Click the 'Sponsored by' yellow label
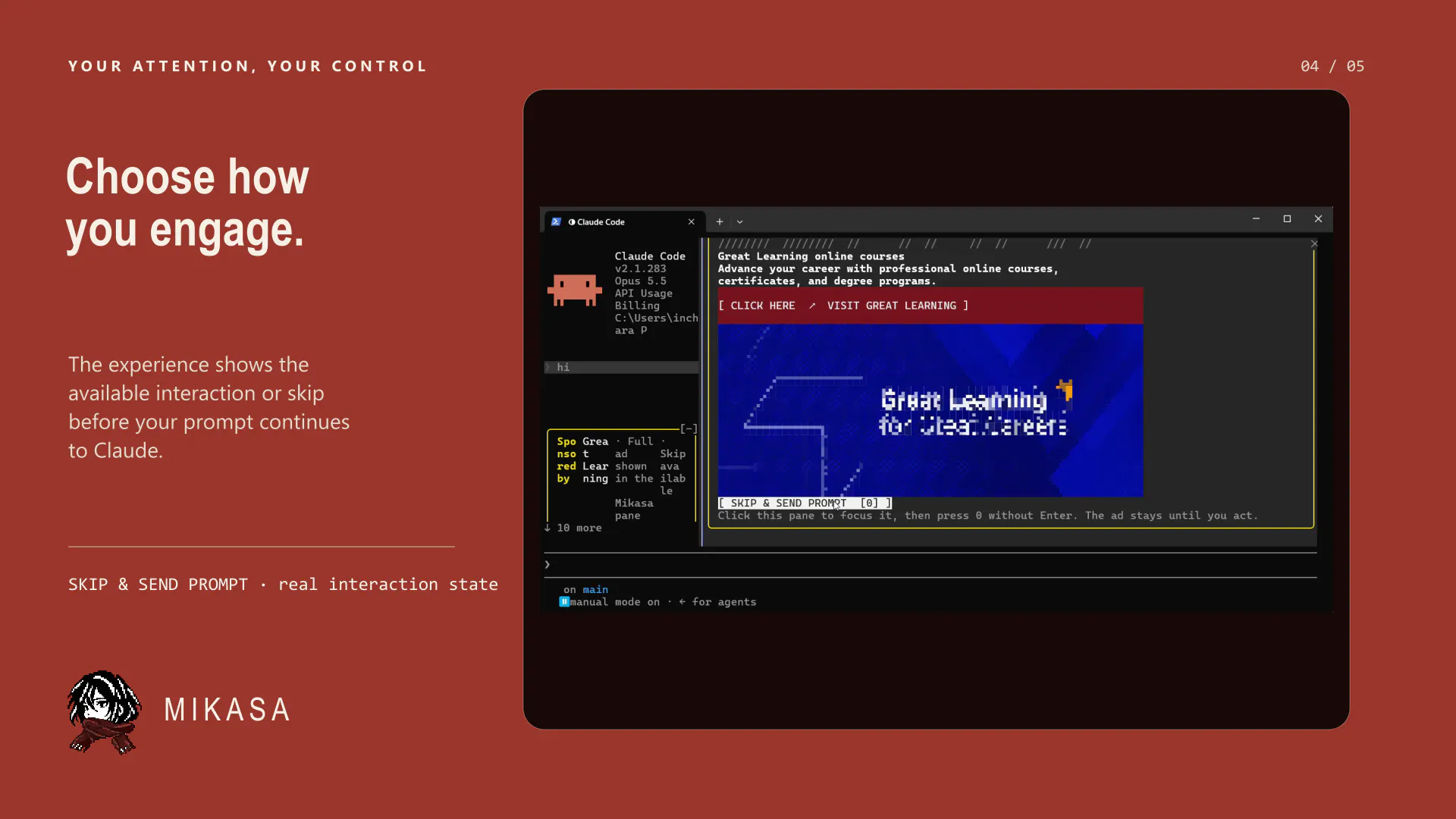 point(566,460)
